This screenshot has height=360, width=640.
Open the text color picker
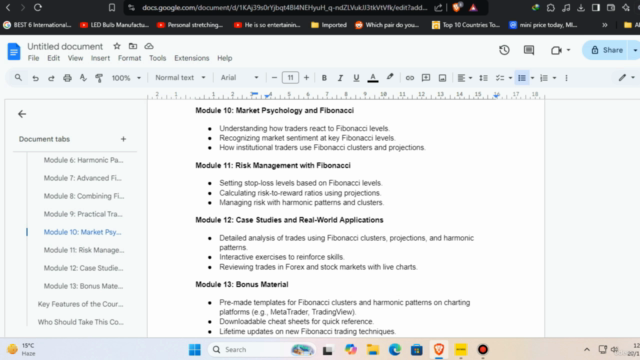coord(373,78)
